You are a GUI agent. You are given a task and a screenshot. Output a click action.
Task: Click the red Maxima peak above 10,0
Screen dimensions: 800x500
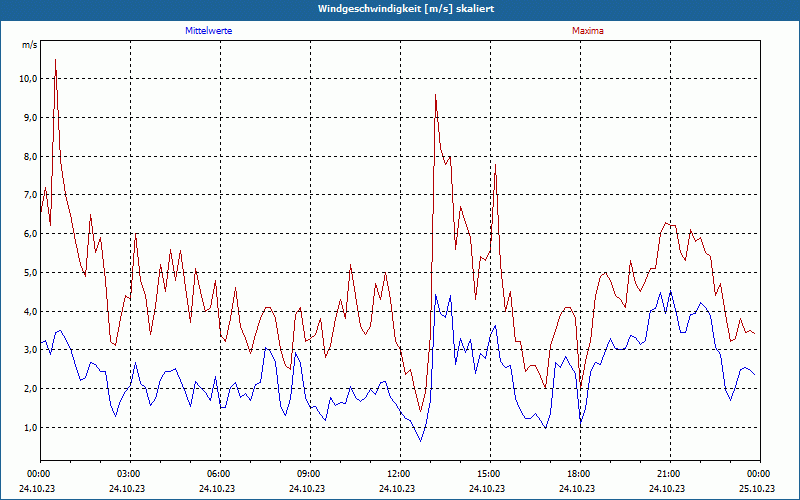click(55, 61)
